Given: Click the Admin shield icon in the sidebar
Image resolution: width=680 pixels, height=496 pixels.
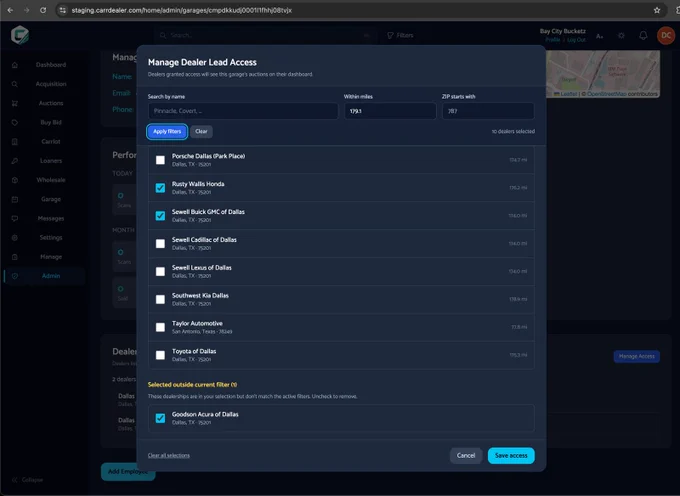Looking at the screenshot, I should pyautogui.click(x=15, y=276).
